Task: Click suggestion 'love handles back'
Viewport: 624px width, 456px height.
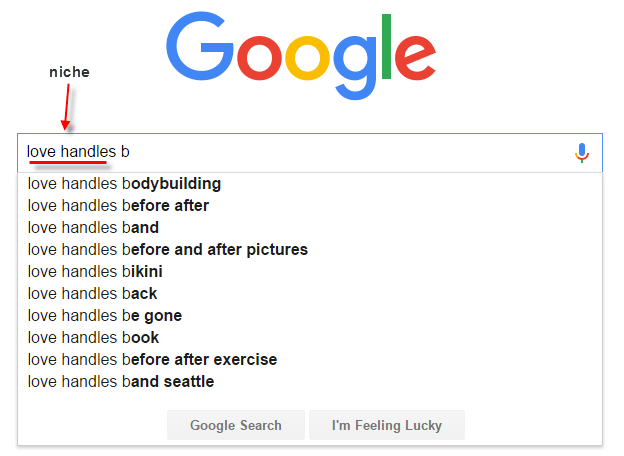Action: pos(92,294)
